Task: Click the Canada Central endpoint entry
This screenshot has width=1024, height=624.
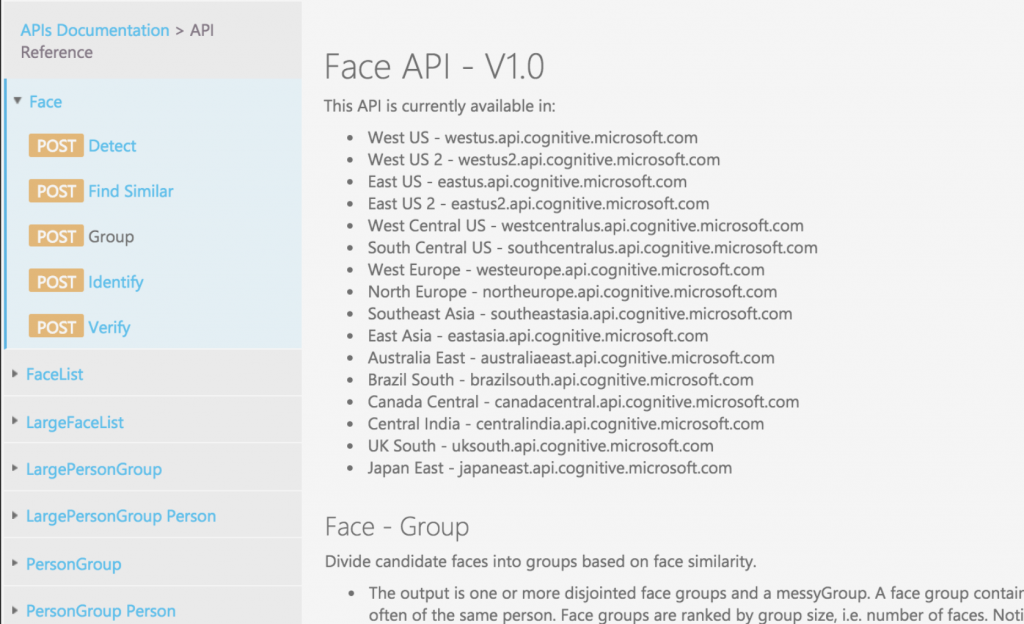Action: click(x=583, y=402)
